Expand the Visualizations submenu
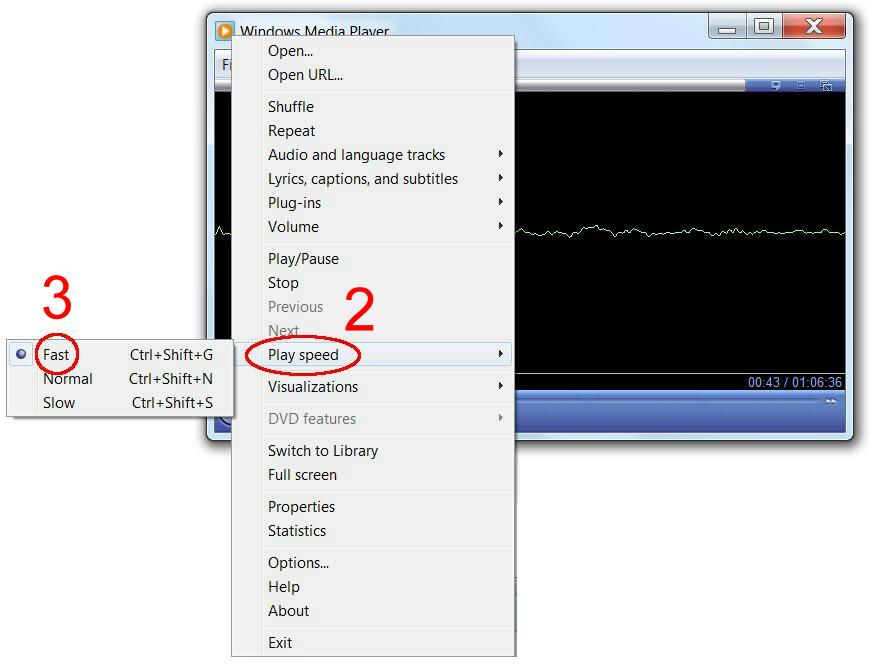Image resolution: width=872 pixels, height=666 pixels. click(x=313, y=387)
